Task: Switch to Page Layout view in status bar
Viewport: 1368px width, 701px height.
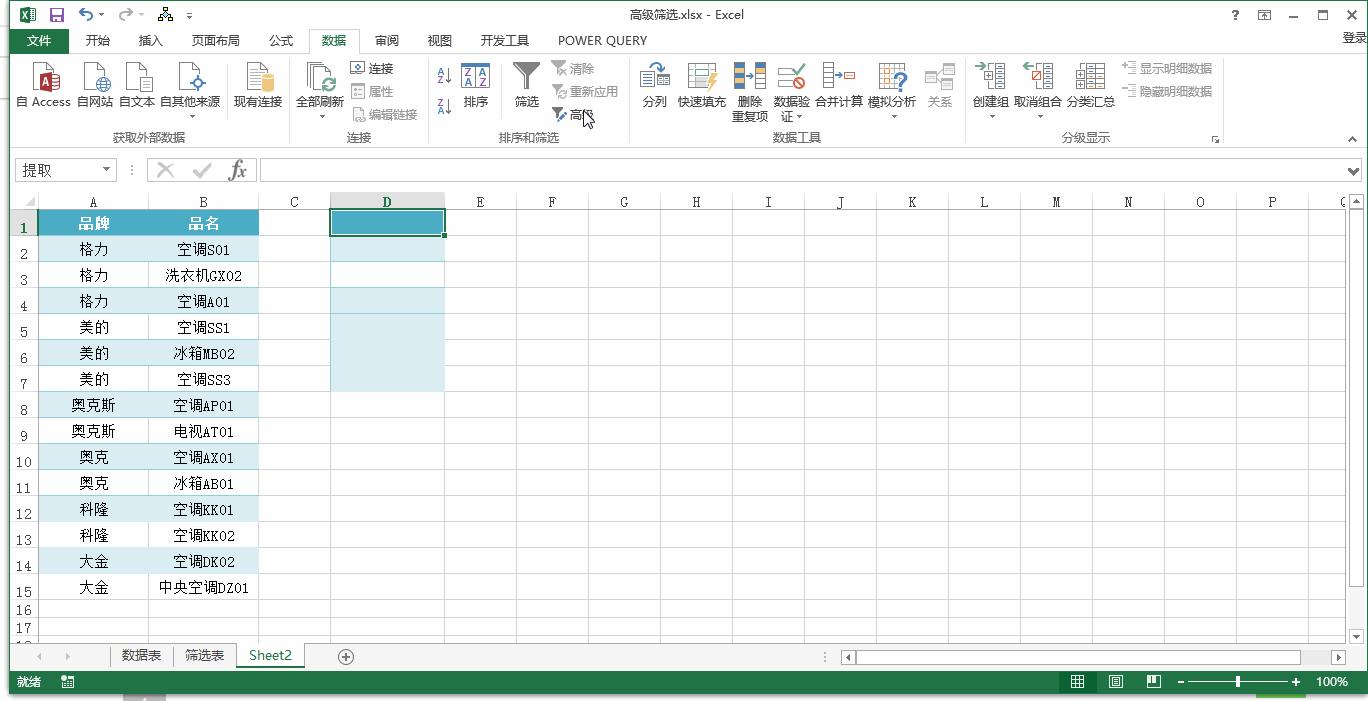Action: (x=1115, y=682)
